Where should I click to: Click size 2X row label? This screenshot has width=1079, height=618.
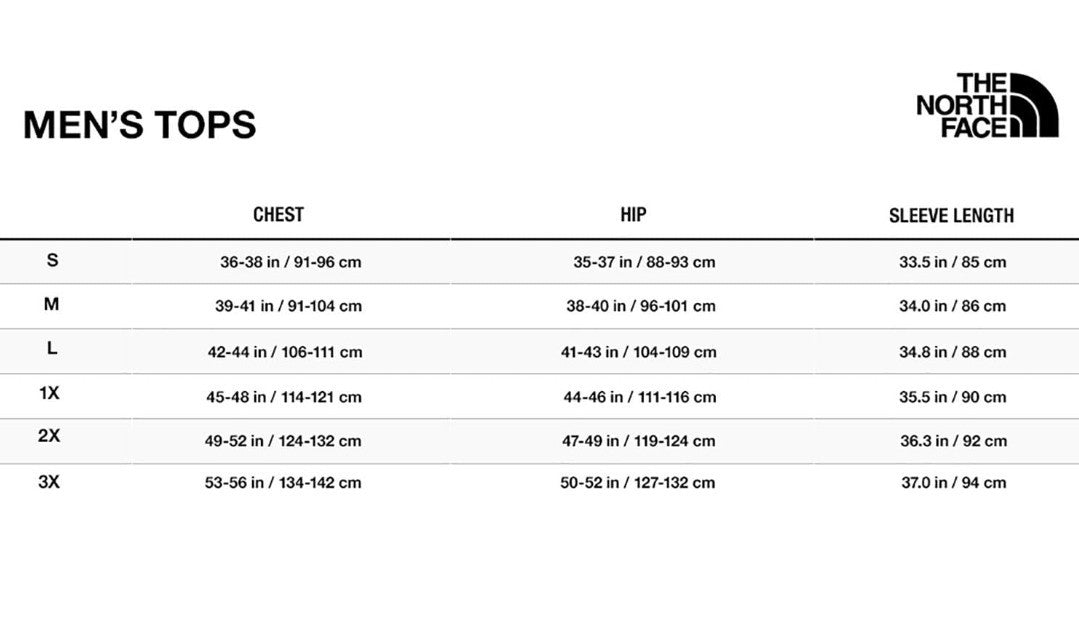tap(49, 436)
